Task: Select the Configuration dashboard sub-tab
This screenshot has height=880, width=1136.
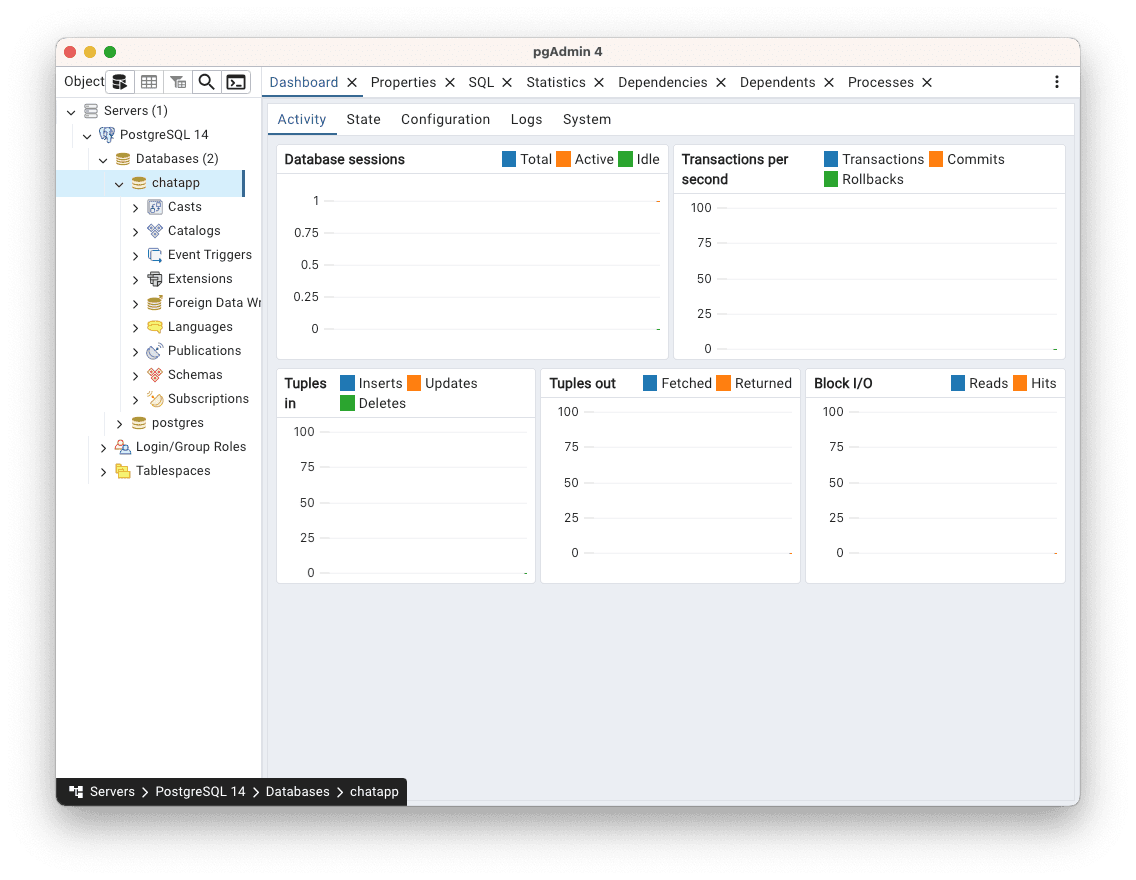Action: [446, 120]
